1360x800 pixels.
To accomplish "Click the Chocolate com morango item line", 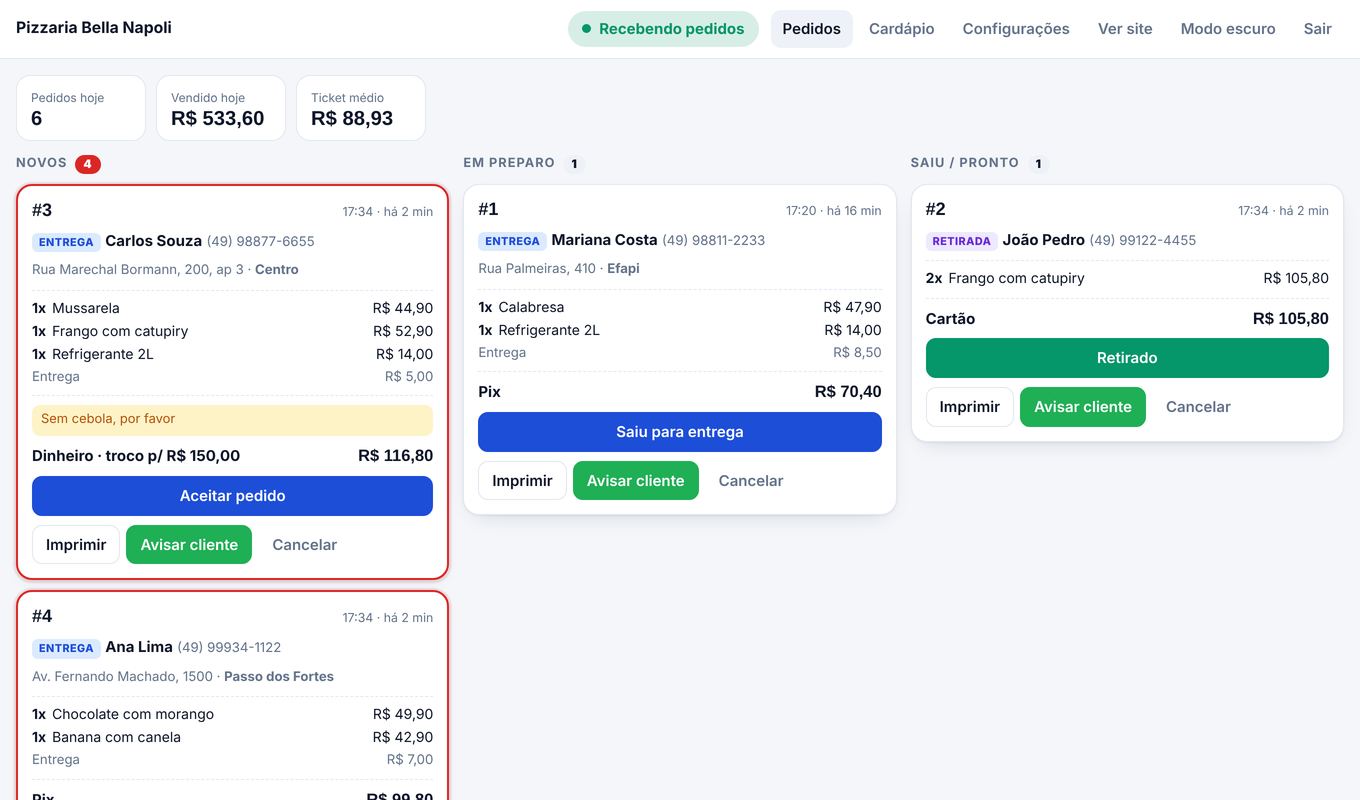I will pos(232,714).
